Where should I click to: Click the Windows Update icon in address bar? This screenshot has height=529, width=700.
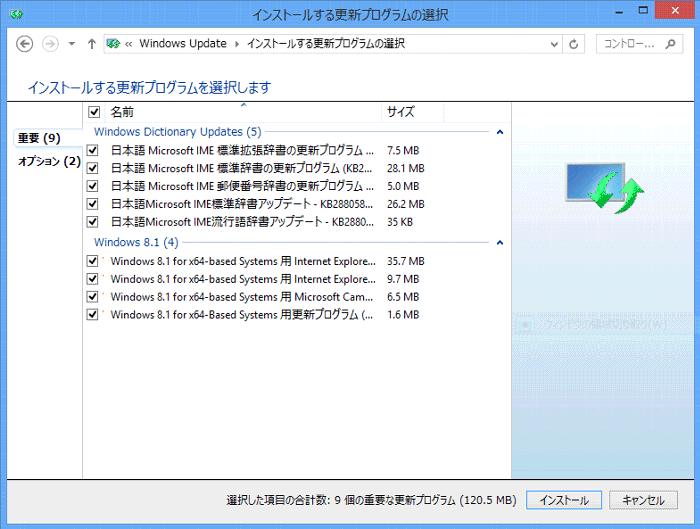click(x=113, y=44)
